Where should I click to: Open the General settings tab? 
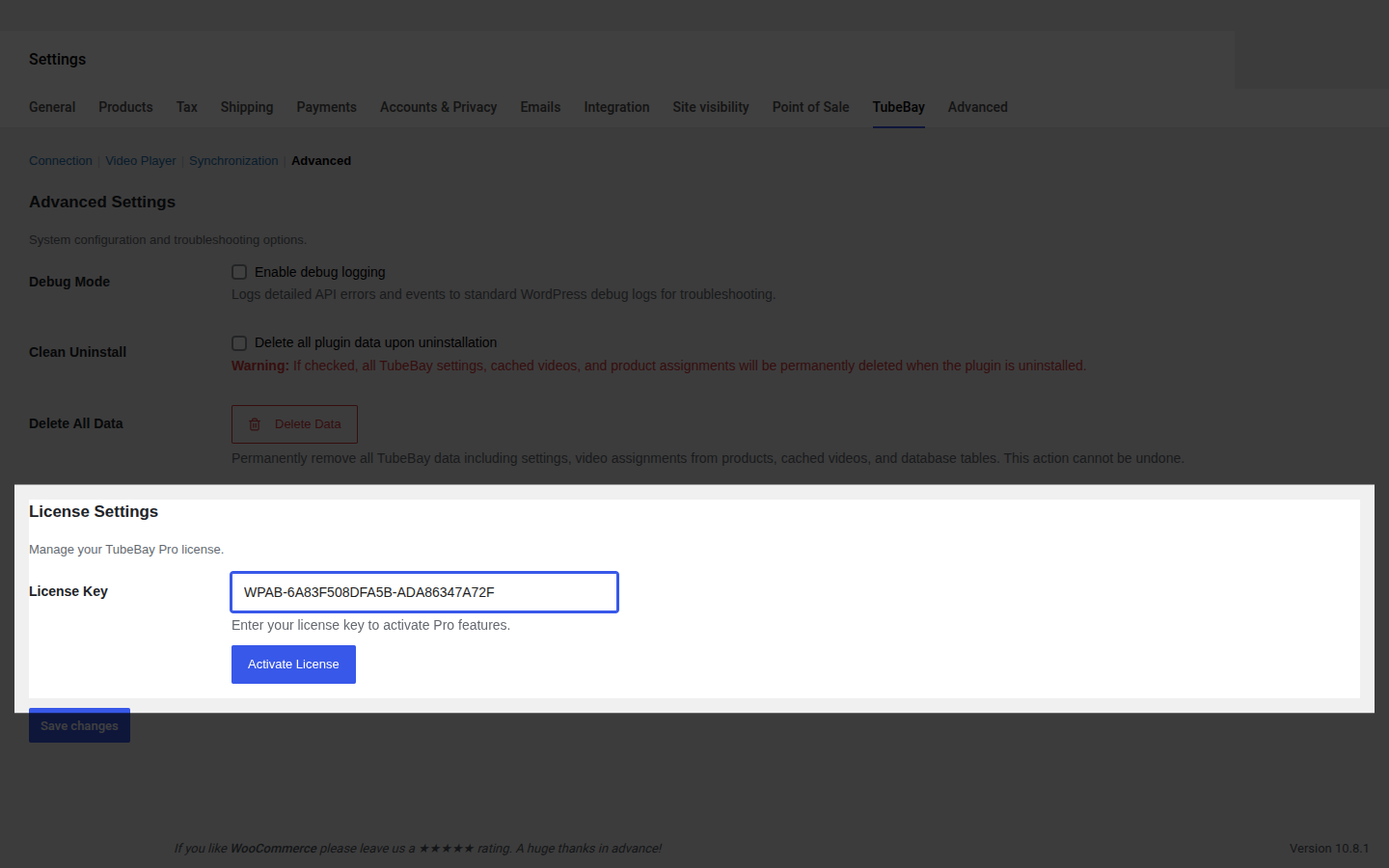click(52, 107)
